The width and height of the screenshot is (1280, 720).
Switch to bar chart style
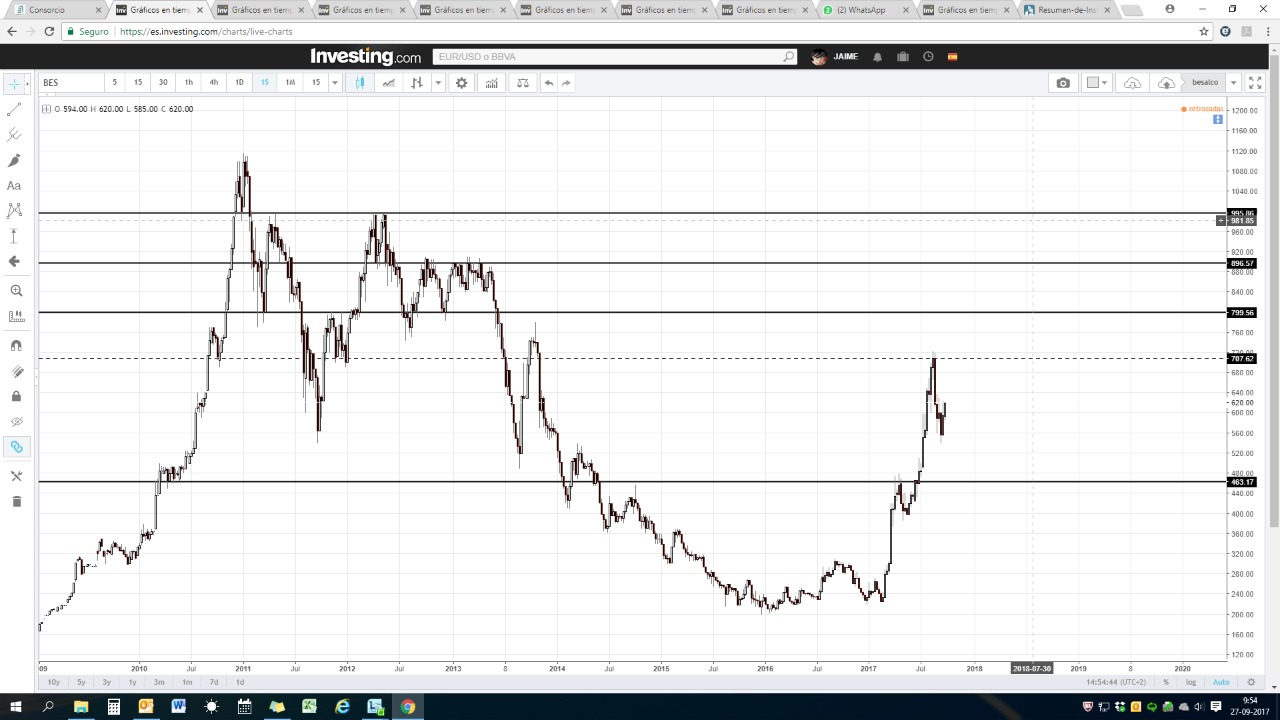pos(417,83)
